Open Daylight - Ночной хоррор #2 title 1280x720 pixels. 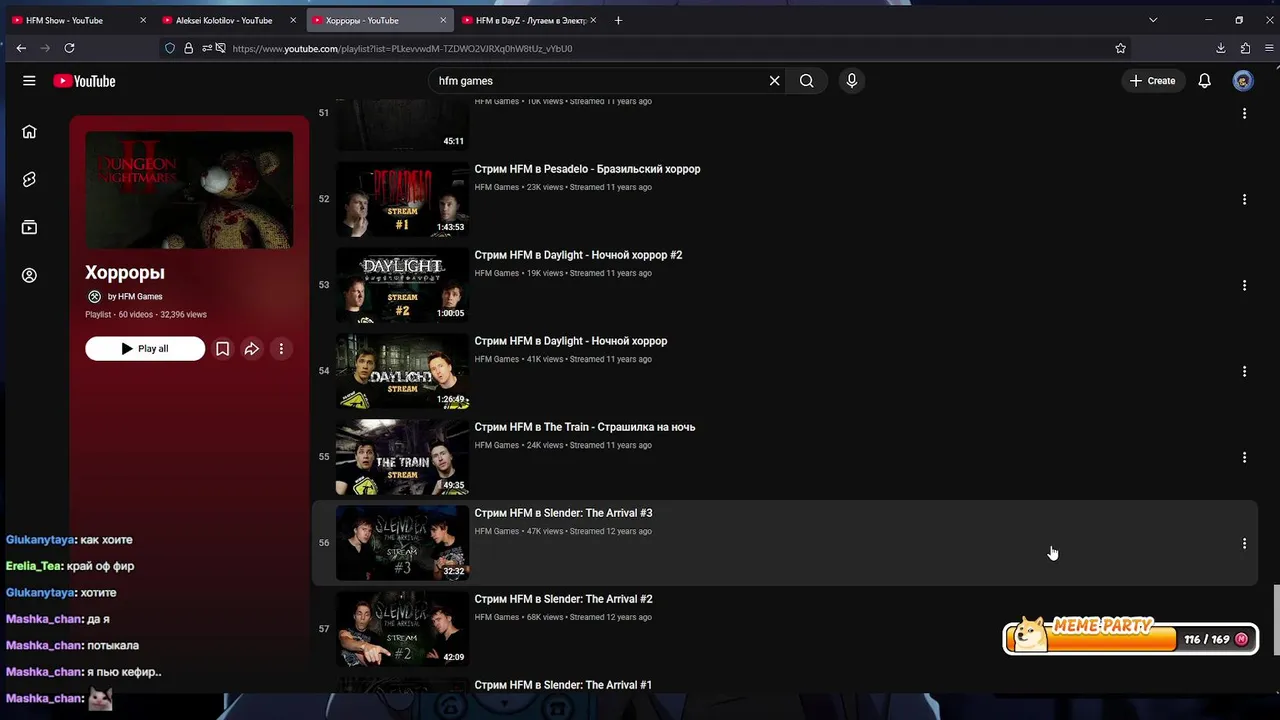578,255
